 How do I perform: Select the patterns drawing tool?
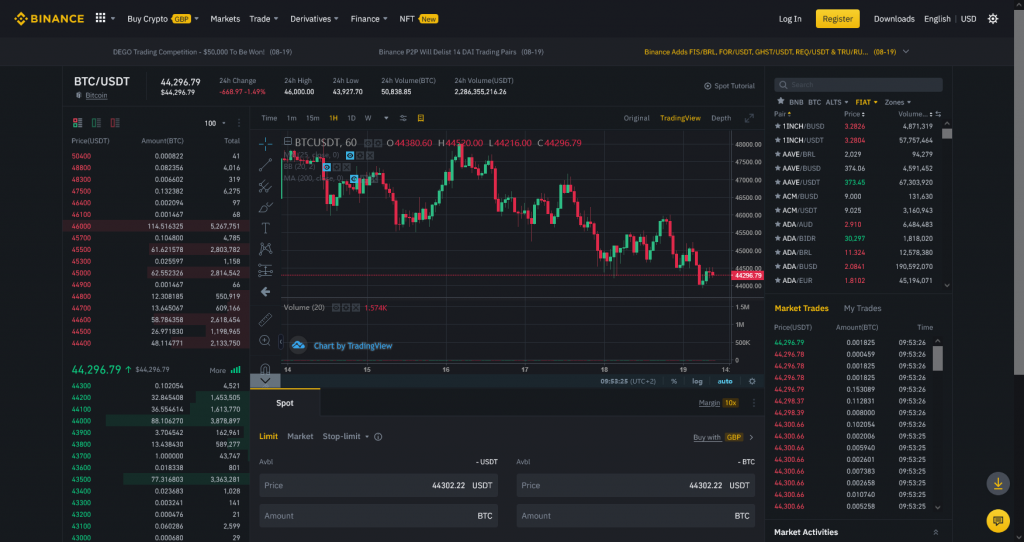click(x=265, y=249)
